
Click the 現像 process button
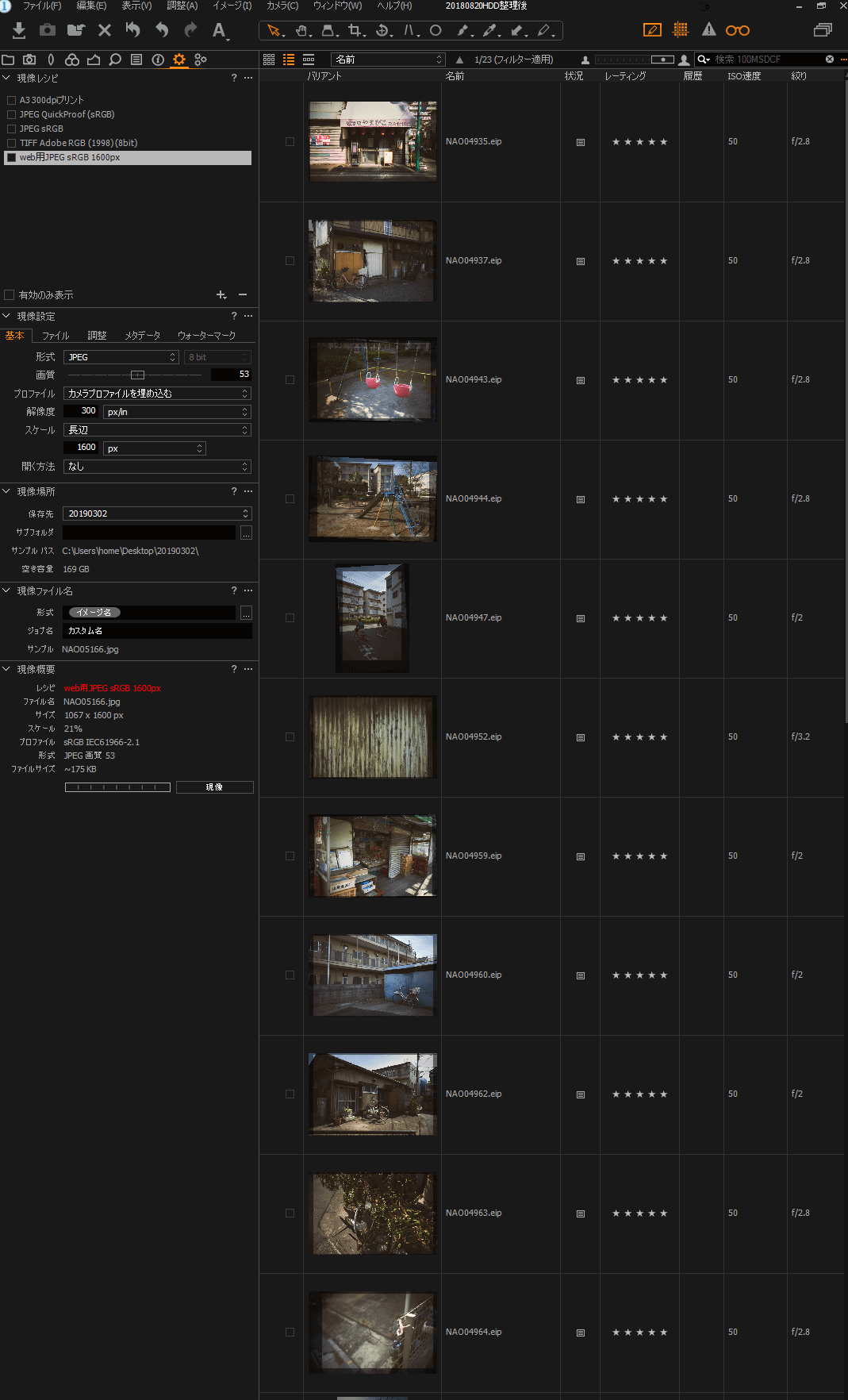pyautogui.click(x=214, y=787)
